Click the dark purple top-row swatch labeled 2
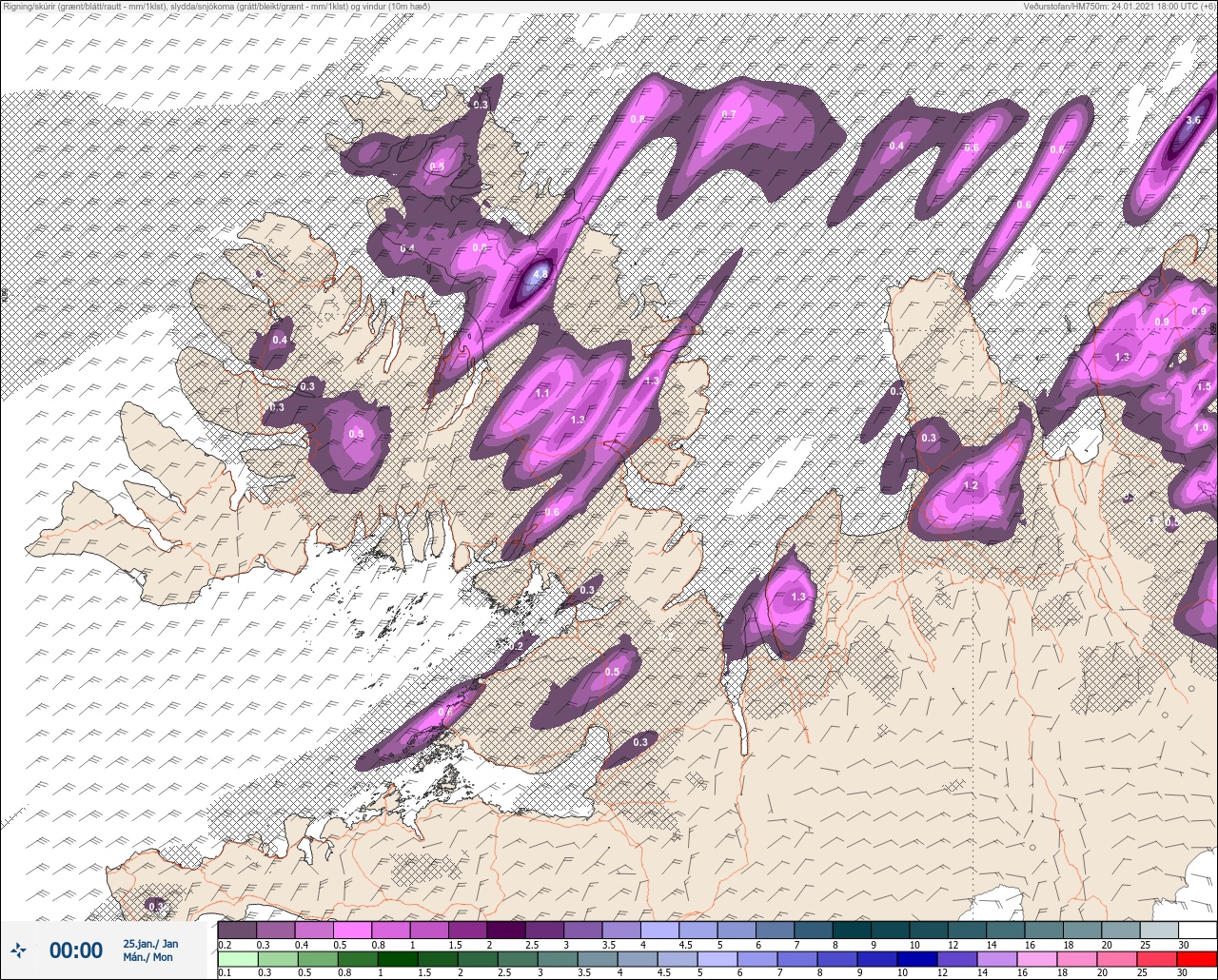The height and width of the screenshot is (980, 1218). pyautogui.click(x=505, y=930)
